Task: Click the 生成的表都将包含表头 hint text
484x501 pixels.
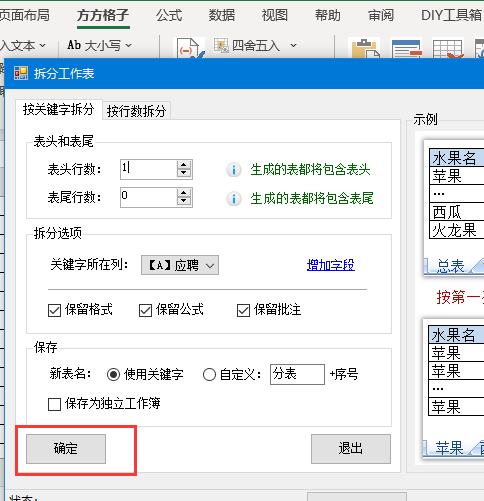Action: 311,170
